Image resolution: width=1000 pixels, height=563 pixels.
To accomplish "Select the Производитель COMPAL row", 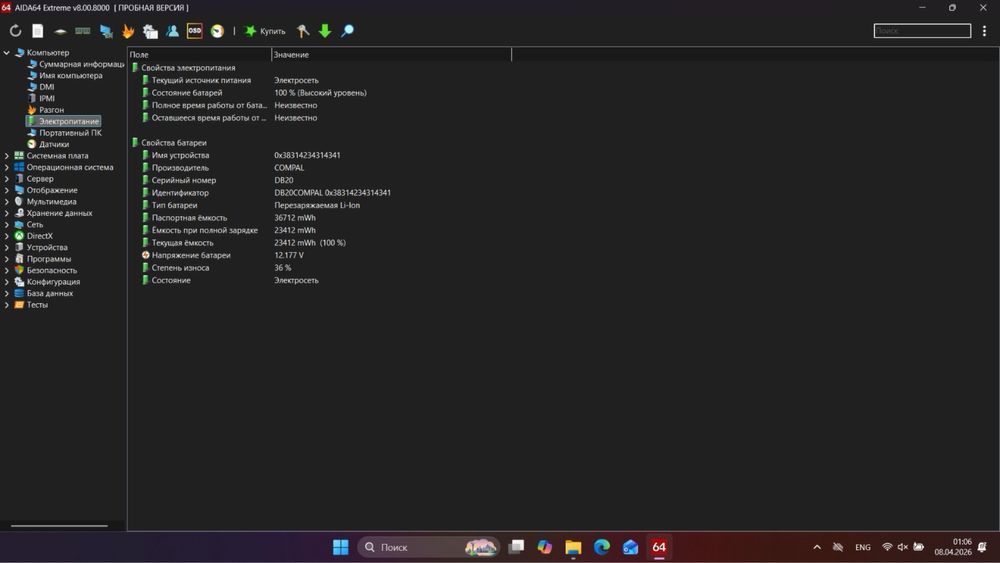I will [x=223, y=168].
